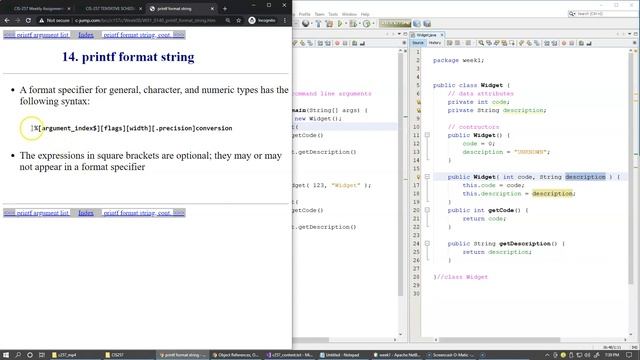Click the horizontal scrollbar of the Widget editor
This screenshot has width=640, height=360.
(x=499, y=340)
